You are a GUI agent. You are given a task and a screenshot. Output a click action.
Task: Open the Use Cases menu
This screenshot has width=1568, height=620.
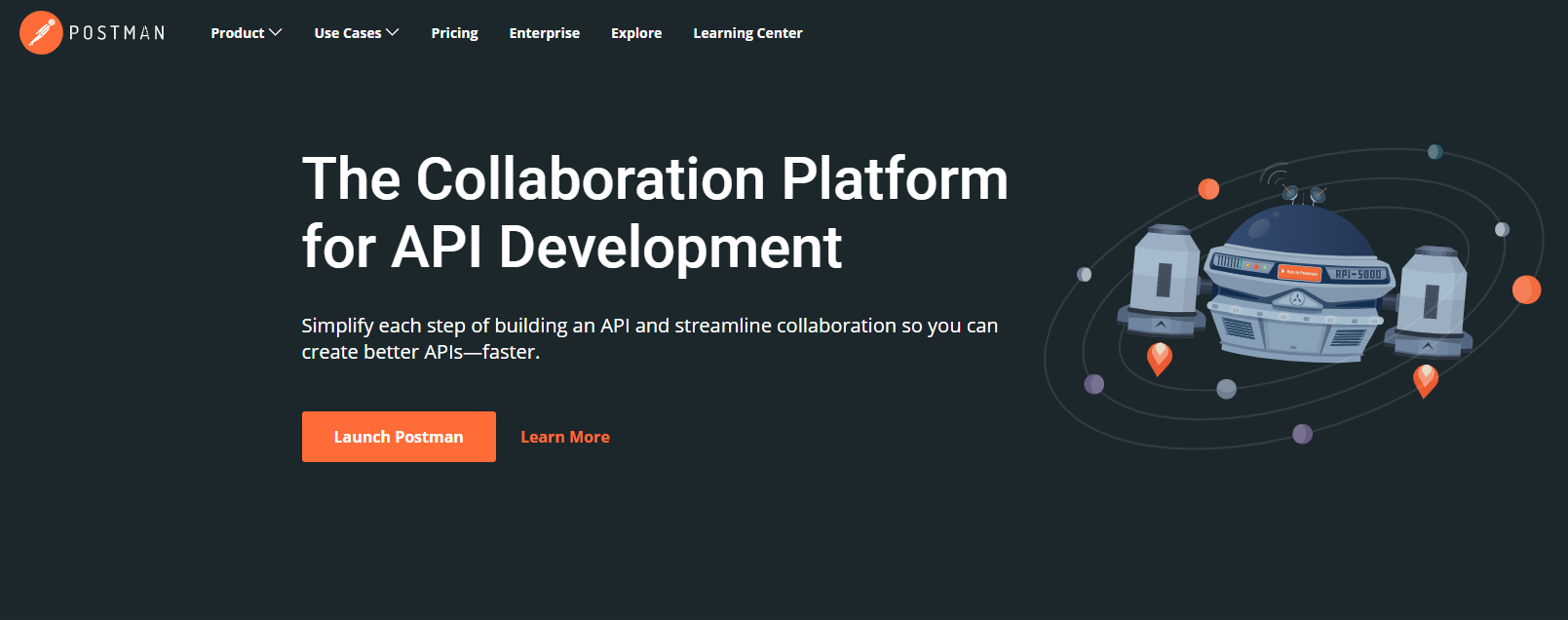click(x=357, y=33)
